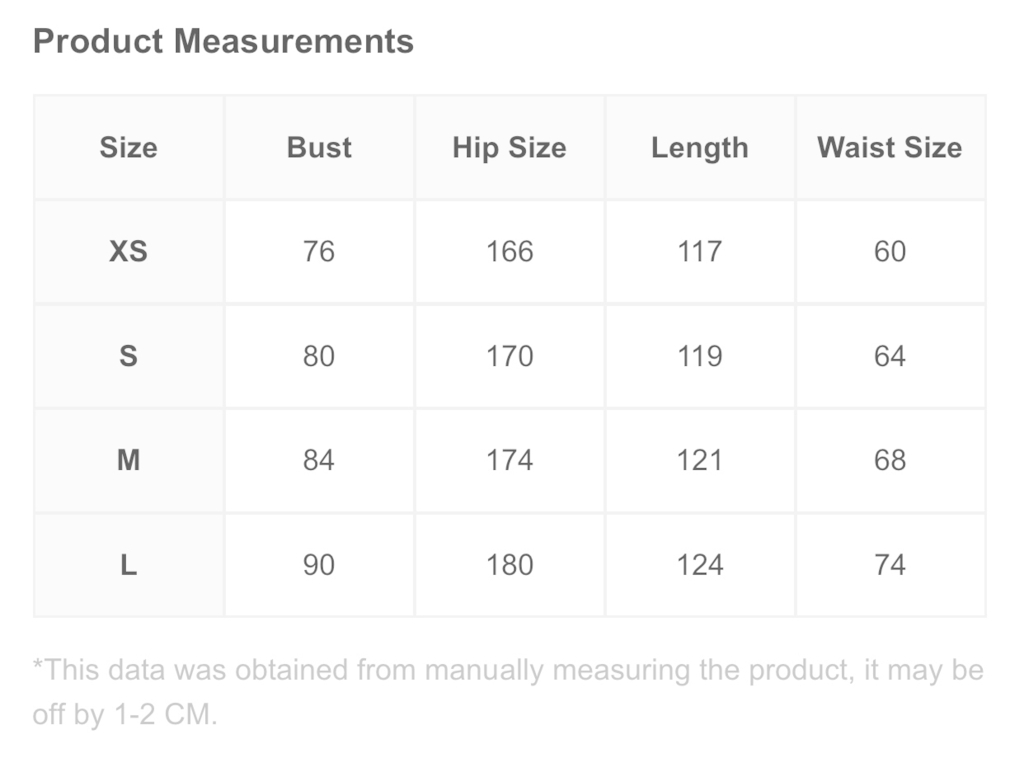Select the S size row label
Screen dimensions: 1024x763
(129, 356)
